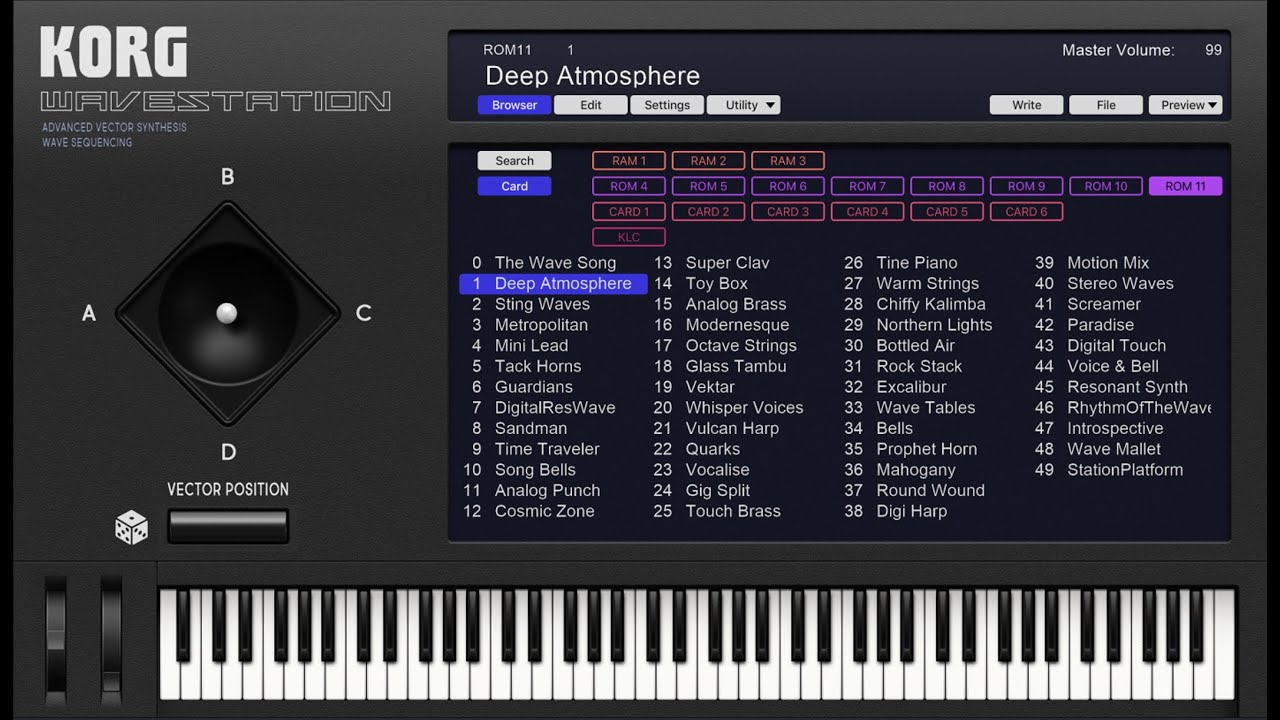
Task: Click the dice randomize icon
Action: pyautogui.click(x=132, y=527)
